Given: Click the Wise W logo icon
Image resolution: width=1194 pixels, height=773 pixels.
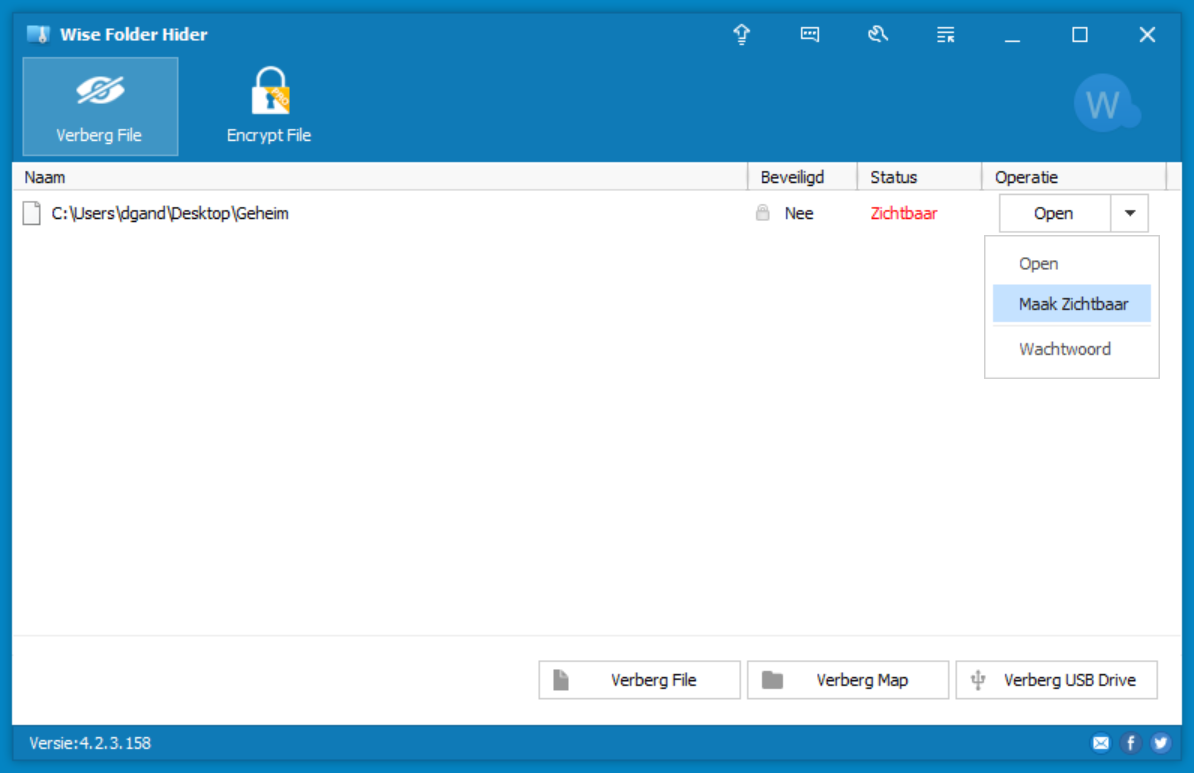Looking at the screenshot, I should tap(1106, 104).
